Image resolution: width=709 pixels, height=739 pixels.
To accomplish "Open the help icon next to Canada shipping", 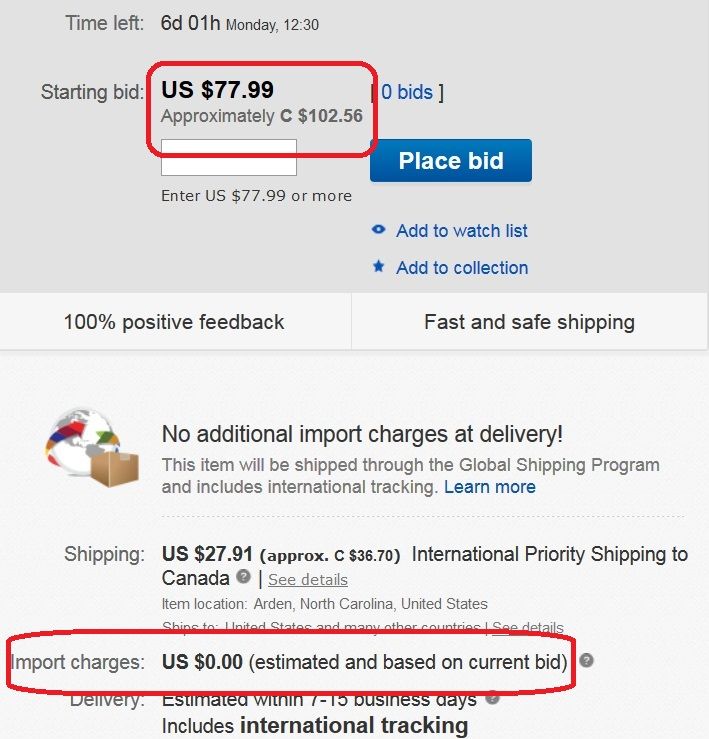I will 243,578.
